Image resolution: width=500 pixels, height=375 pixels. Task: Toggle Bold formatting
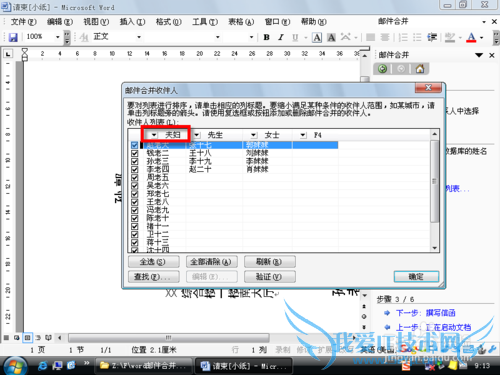coord(266,37)
